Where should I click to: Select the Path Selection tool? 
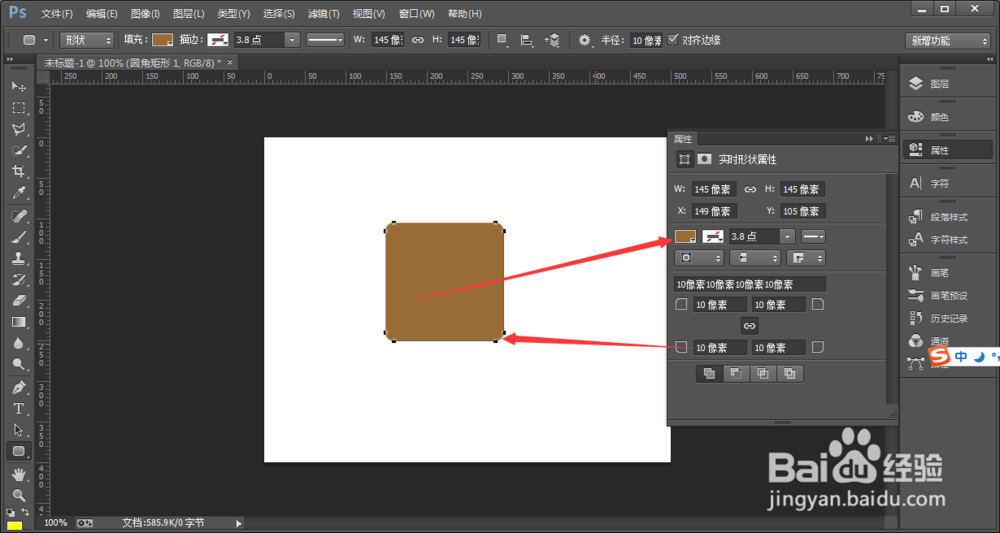coord(18,430)
